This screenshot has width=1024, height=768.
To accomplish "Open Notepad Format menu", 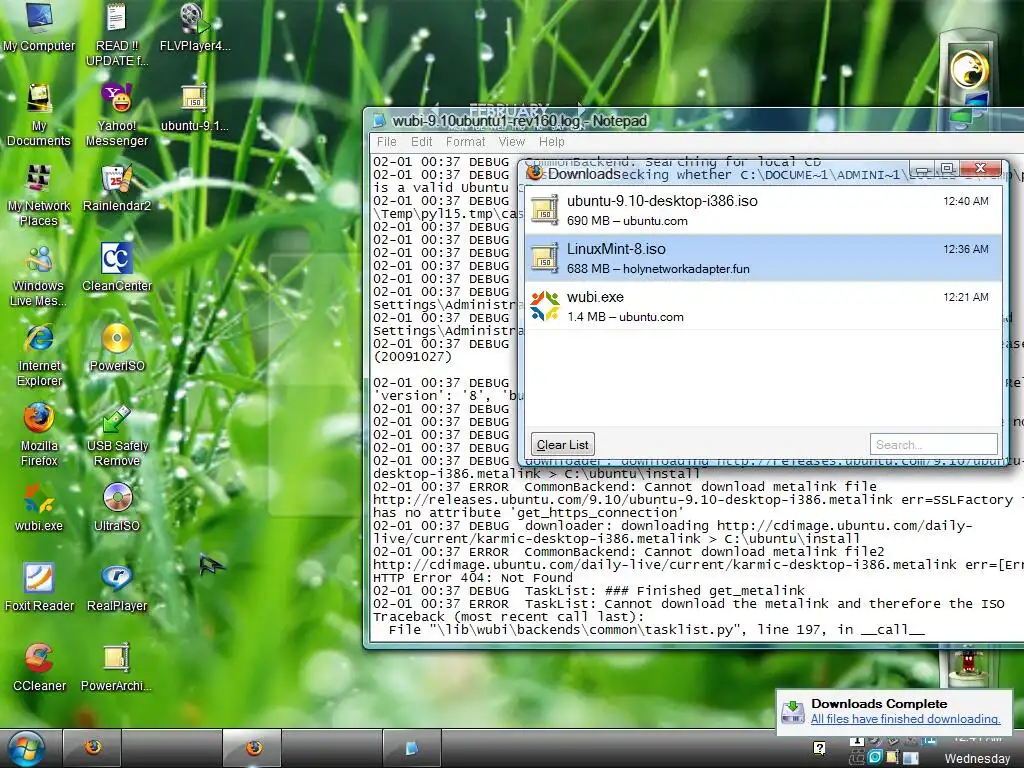I will [466, 142].
